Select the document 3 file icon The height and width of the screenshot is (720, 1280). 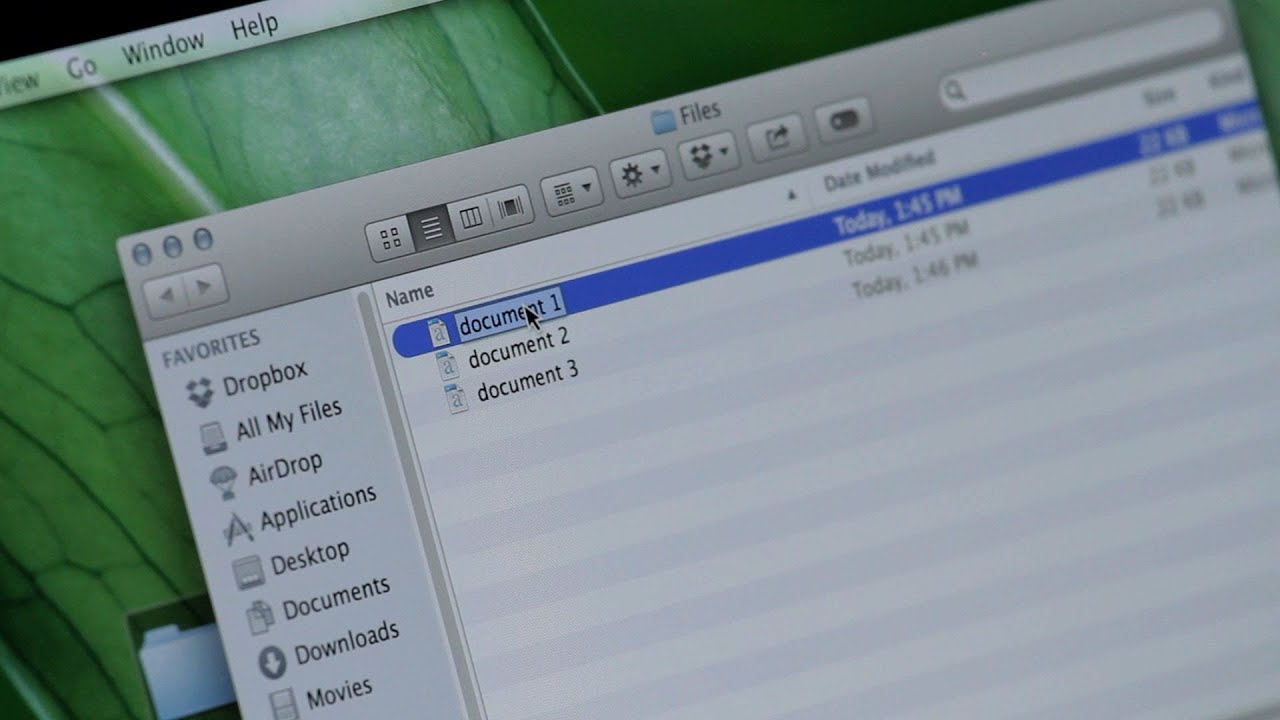(457, 397)
